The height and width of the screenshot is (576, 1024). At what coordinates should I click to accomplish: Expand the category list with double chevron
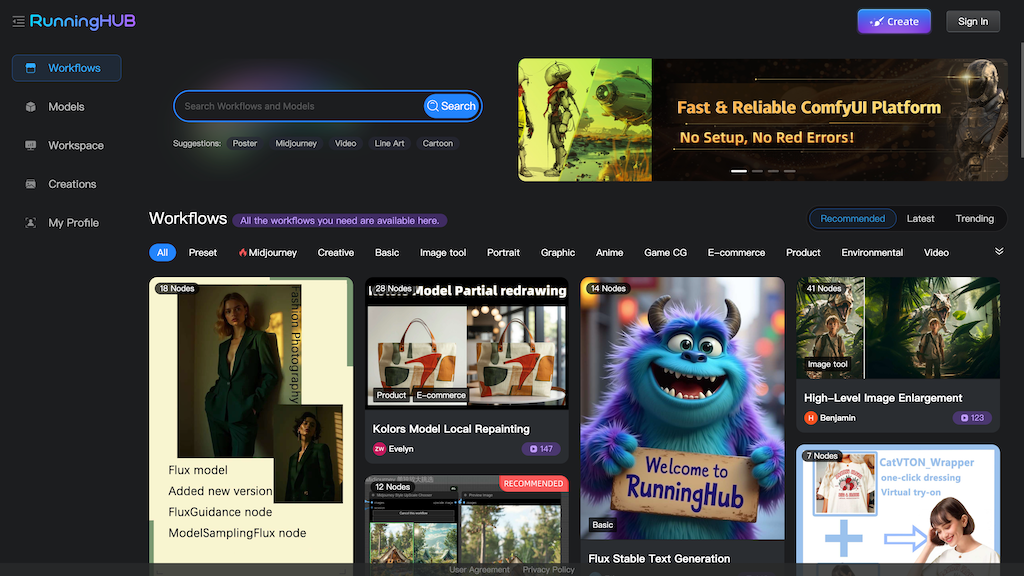998,251
